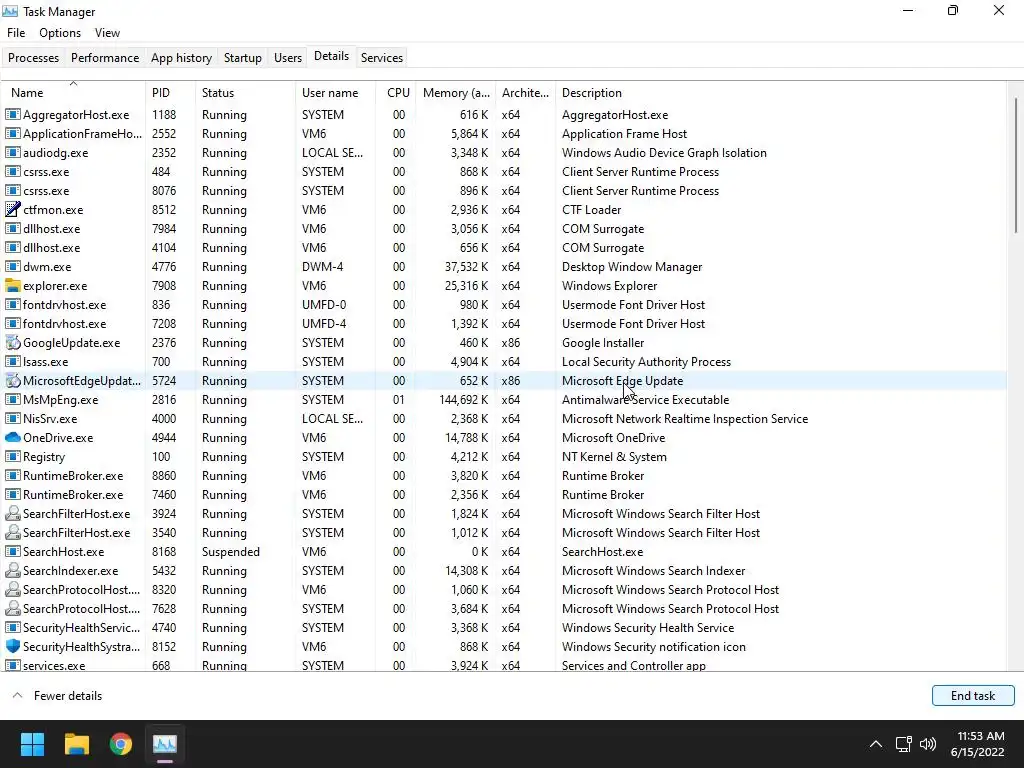Click the Task Manager taskbar icon
The image size is (1024, 768).
click(x=165, y=743)
